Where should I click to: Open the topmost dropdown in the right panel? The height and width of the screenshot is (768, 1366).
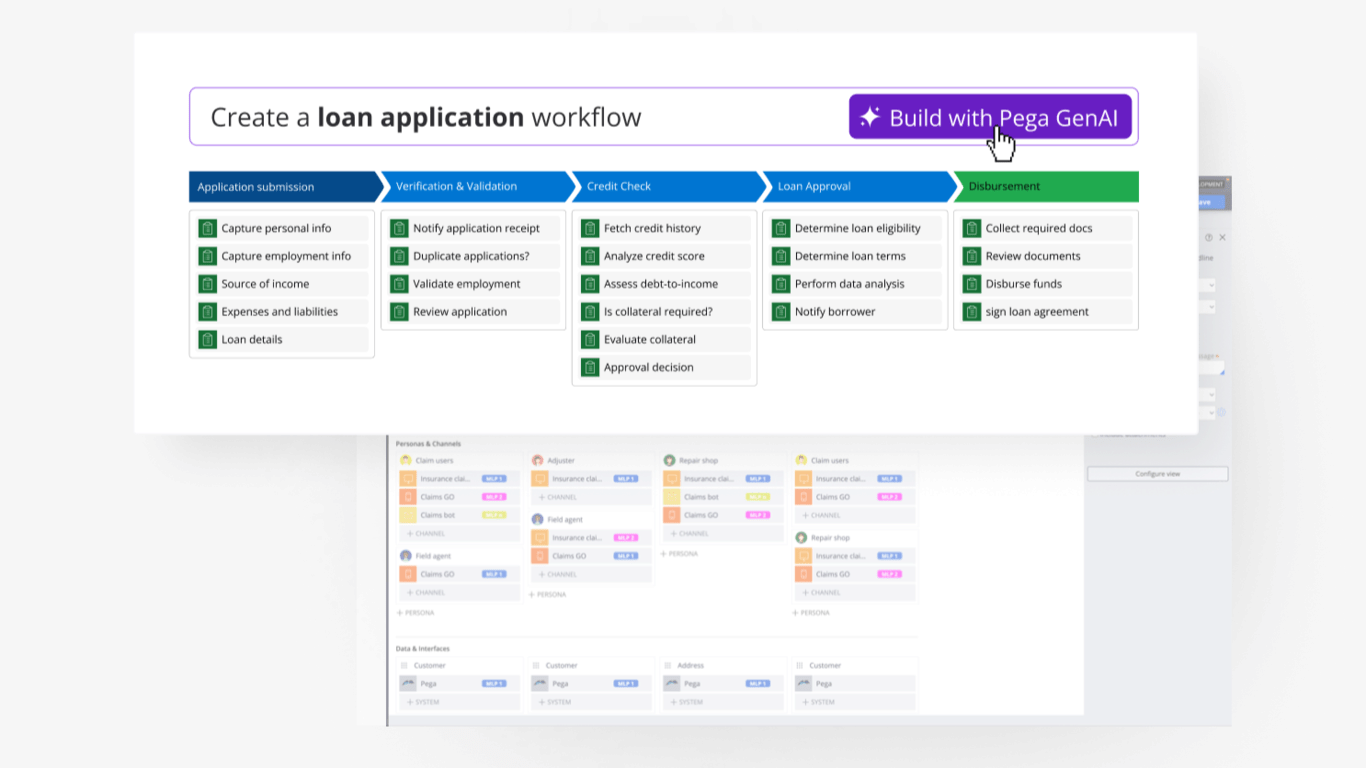1209,286
